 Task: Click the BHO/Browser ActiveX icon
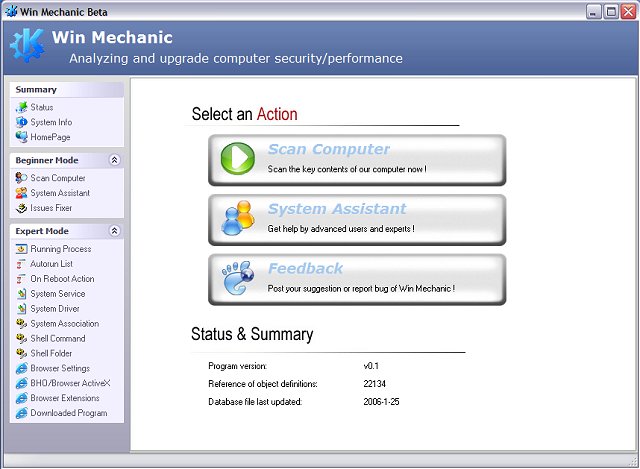point(21,383)
